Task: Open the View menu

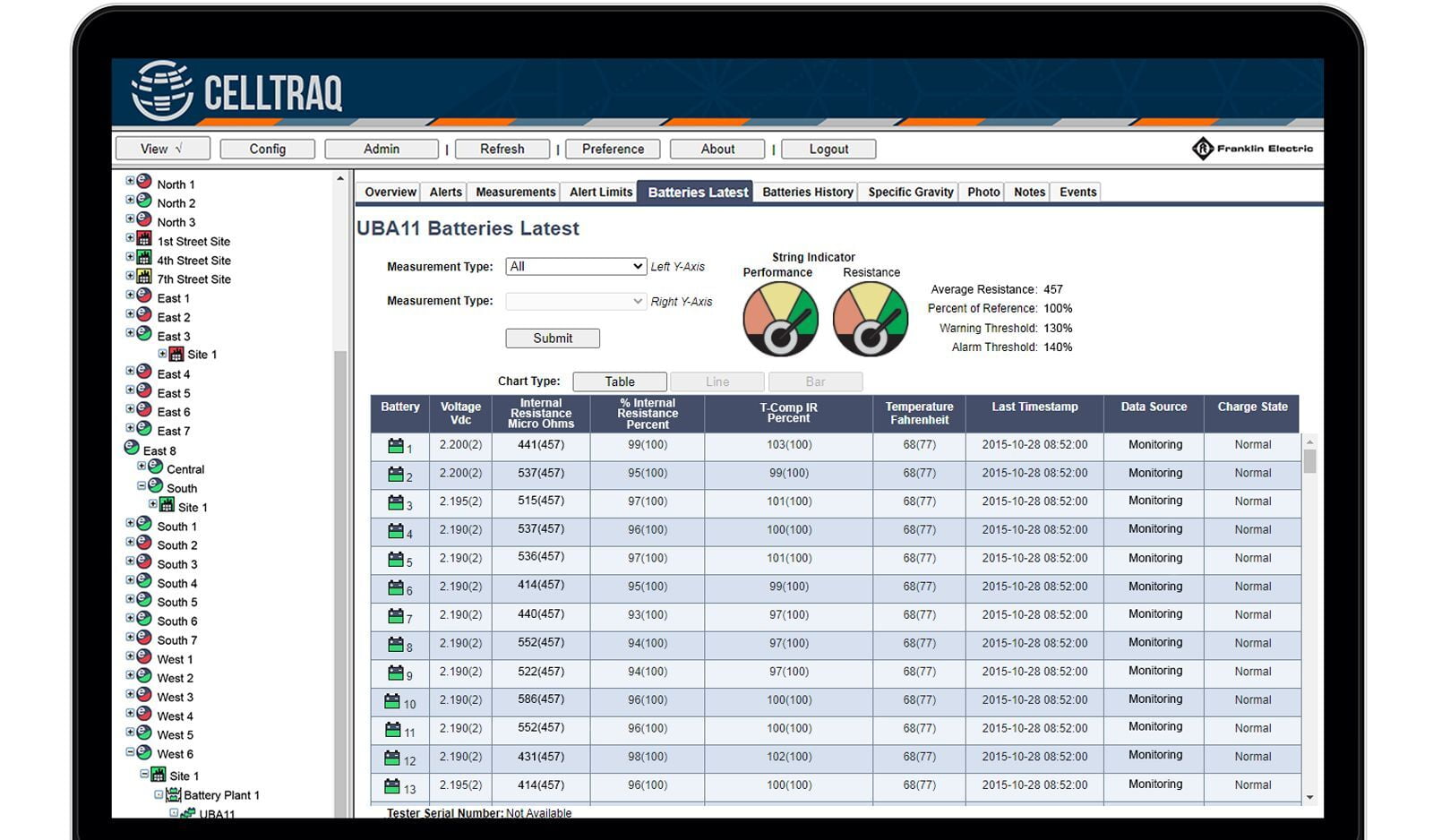Action: tap(163, 149)
